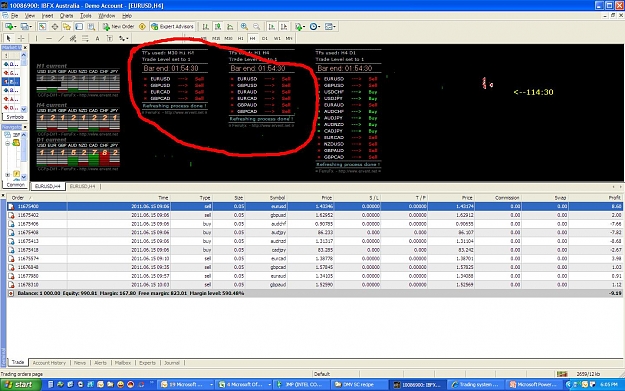Open the Market Watch window icon
The height and width of the screenshot is (391, 625).
tap(42, 27)
